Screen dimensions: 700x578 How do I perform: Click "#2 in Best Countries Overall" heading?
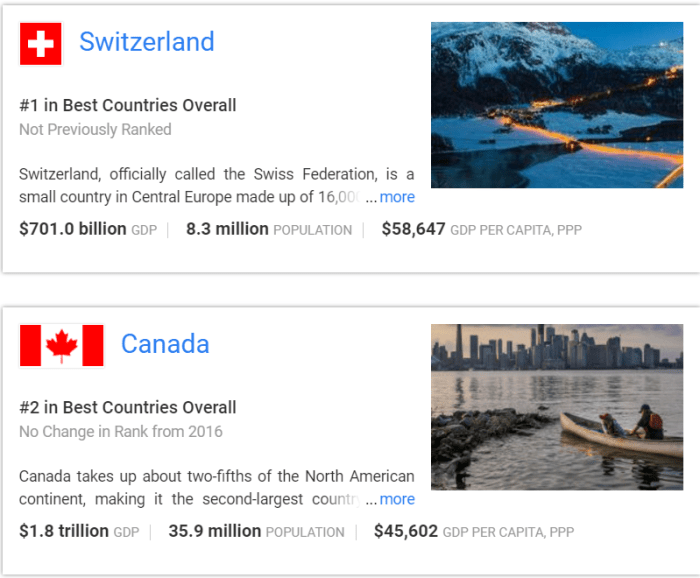click(x=128, y=407)
